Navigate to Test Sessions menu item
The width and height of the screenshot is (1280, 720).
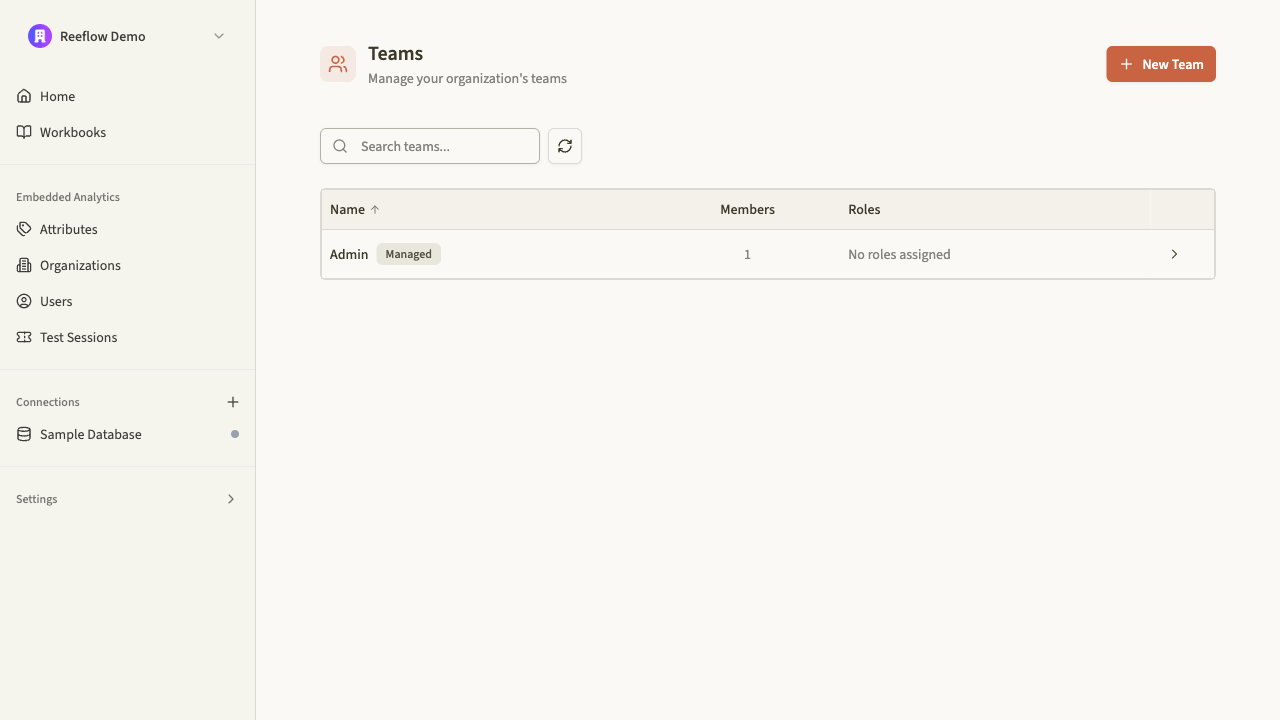78,337
